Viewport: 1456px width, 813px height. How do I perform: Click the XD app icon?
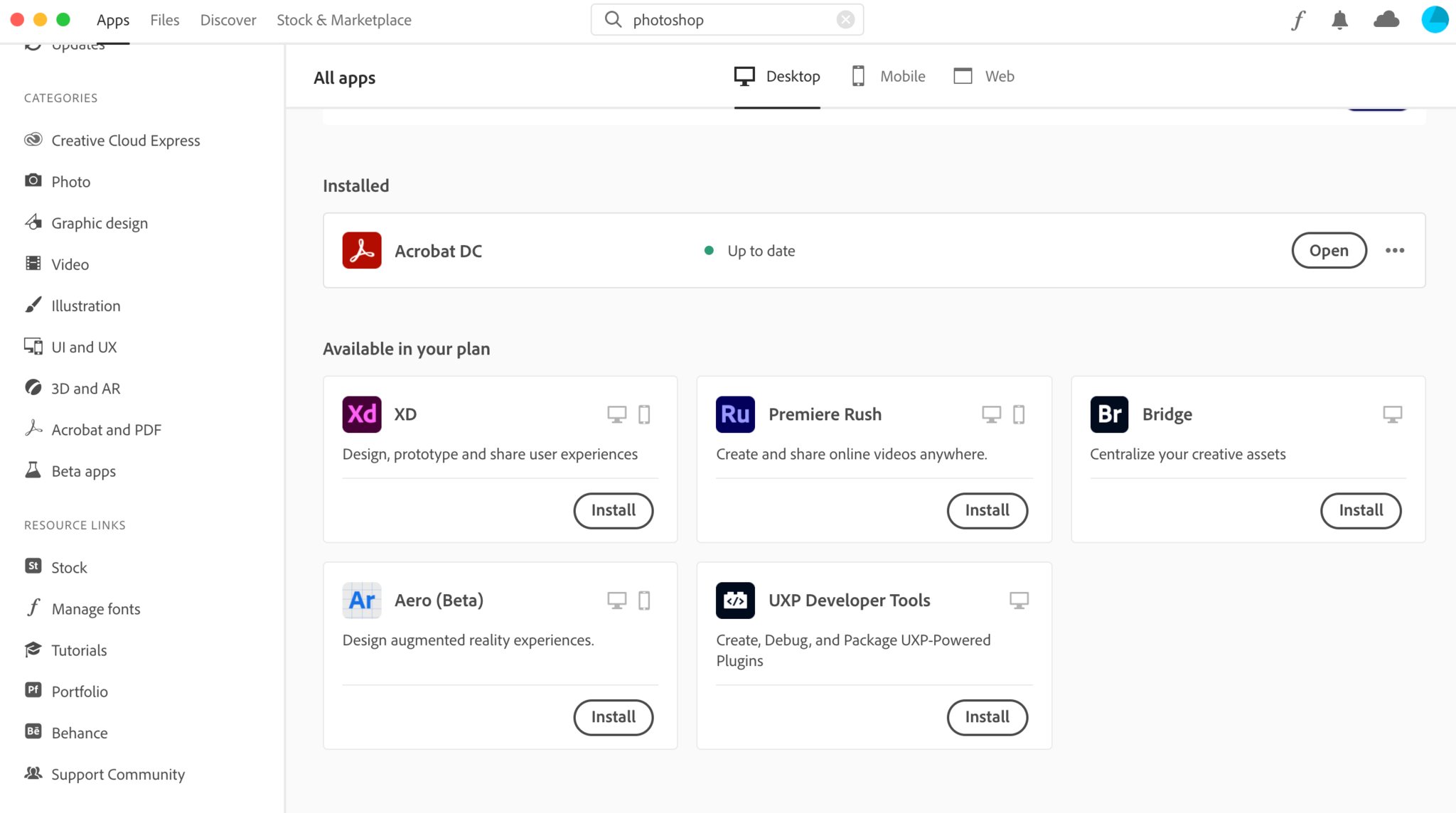tap(361, 414)
